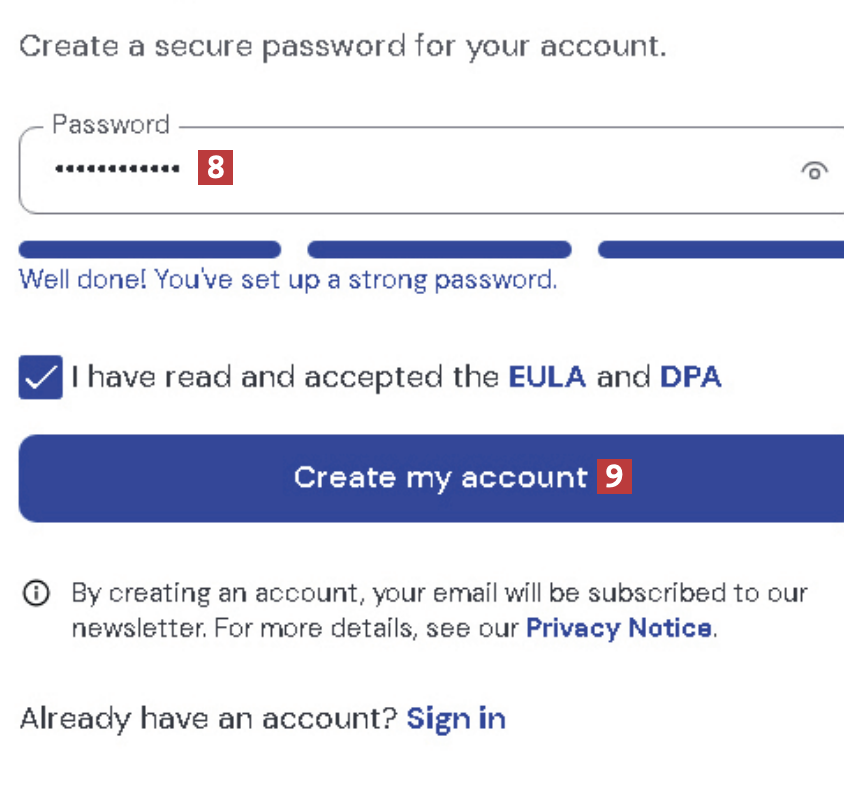Click the 'Password' field label

click(110, 125)
